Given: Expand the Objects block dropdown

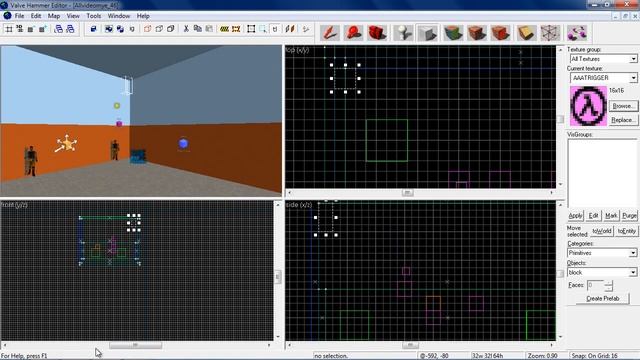Looking at the screenshot, I should 633,272.
